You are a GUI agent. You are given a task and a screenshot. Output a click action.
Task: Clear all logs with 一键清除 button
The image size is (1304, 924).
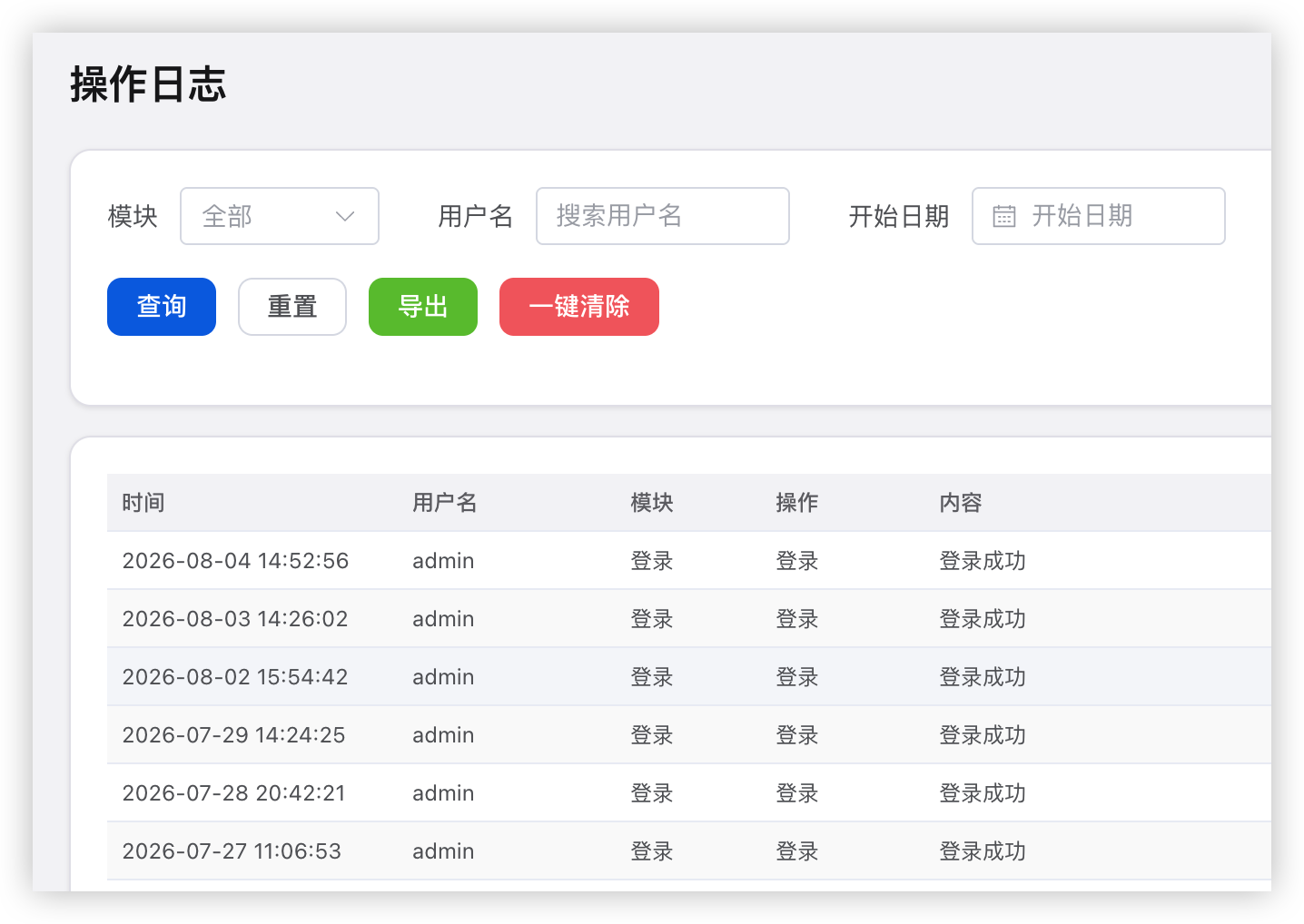click(x=579, y=307)
